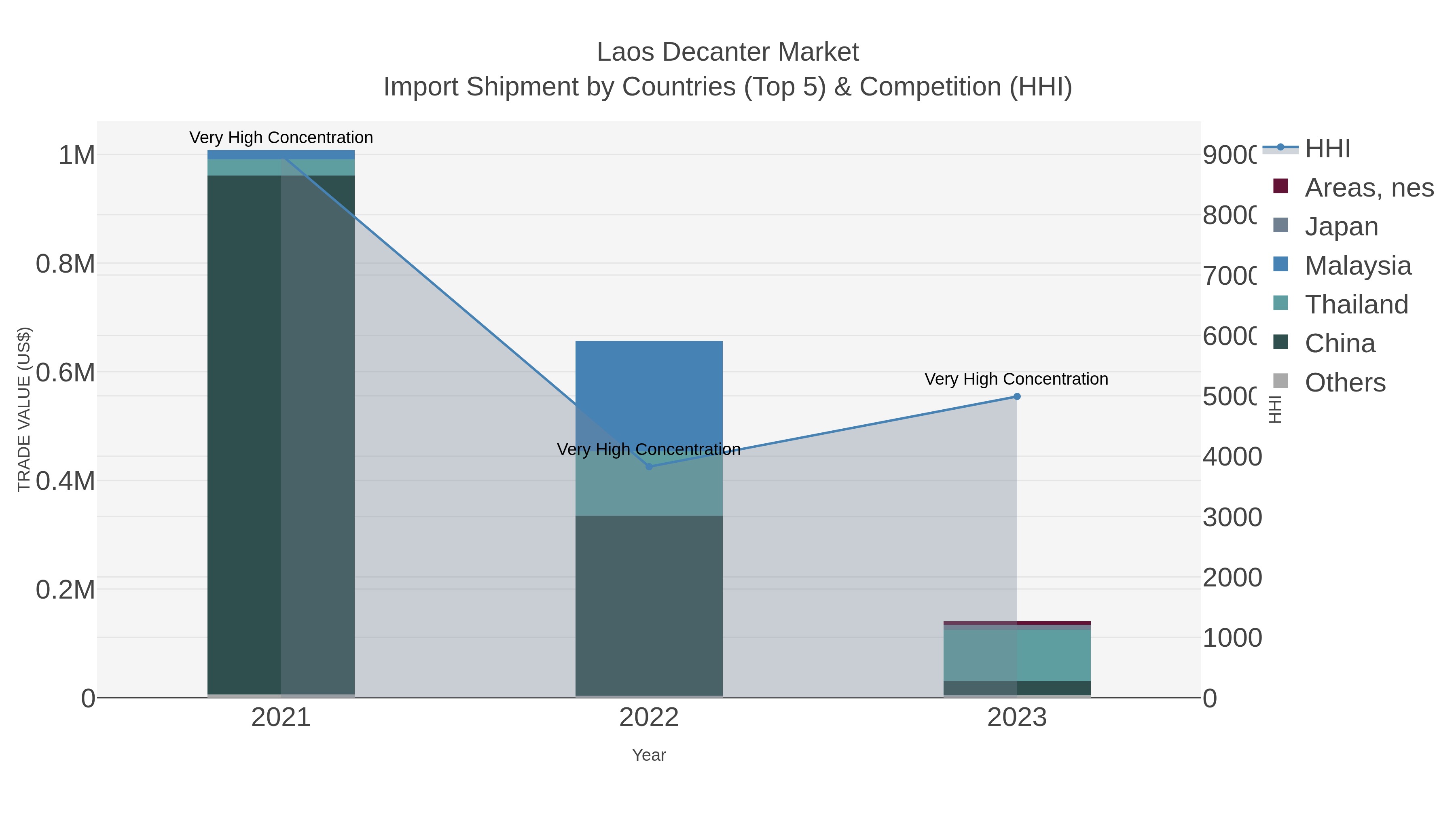The height and width of the screenshot is (819, 1456).
Task: Click the 1M tick on the left axis
Action: [77, 155]
